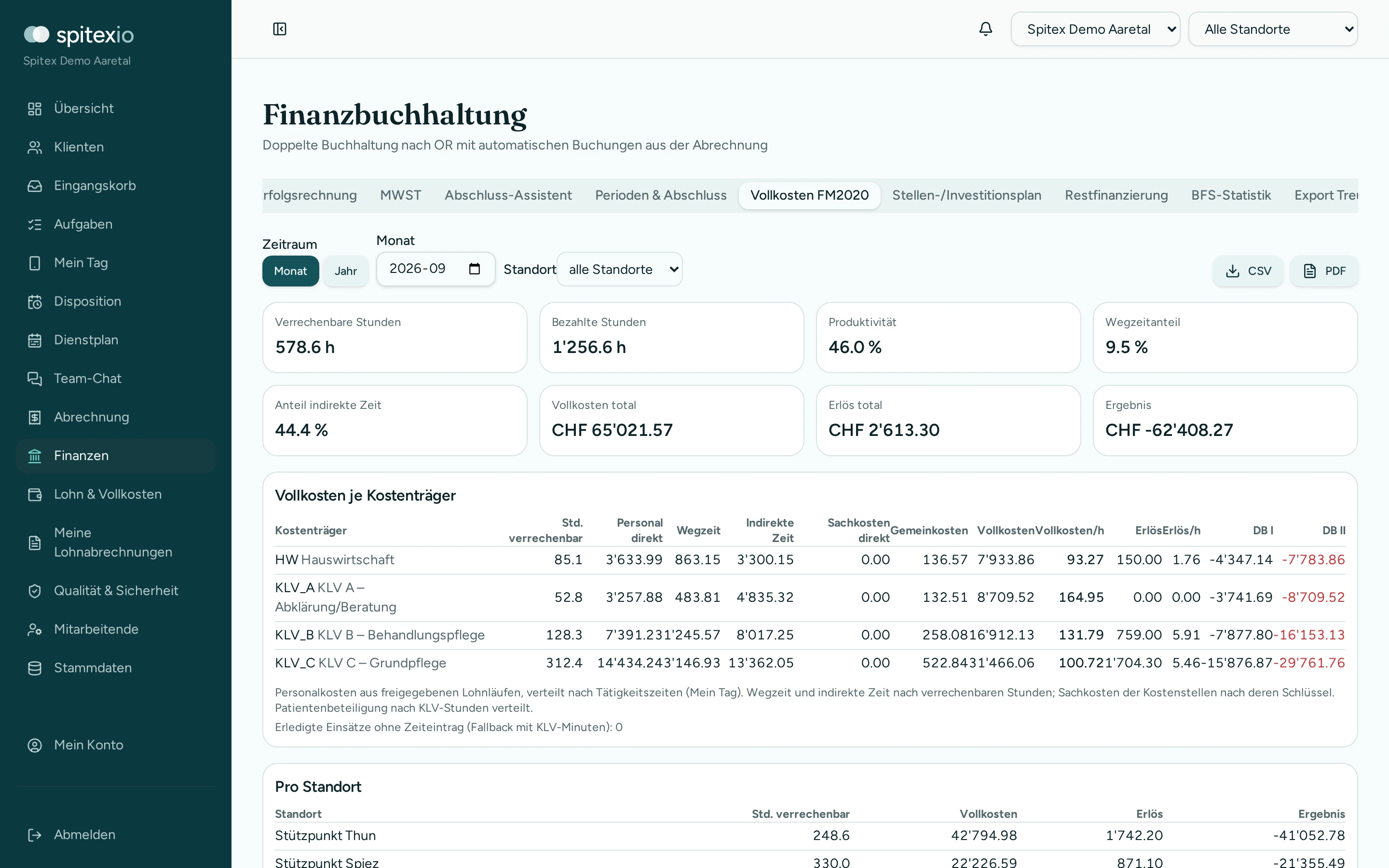Click the Disposition calendar-clock icon
Screen dimensions: 1389x868
[x=34, y=301]
